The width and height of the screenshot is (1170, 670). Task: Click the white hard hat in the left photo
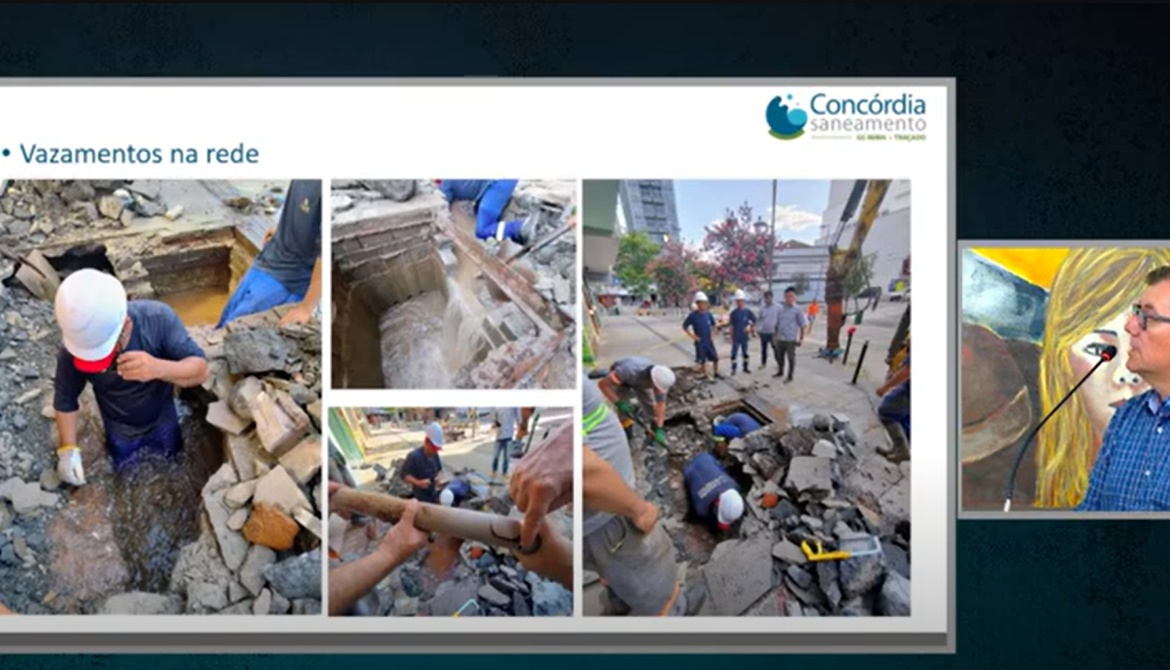90,315
